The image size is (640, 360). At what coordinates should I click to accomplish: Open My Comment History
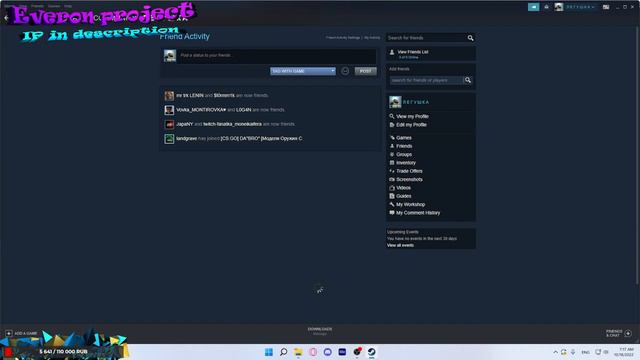click(418, 213)
